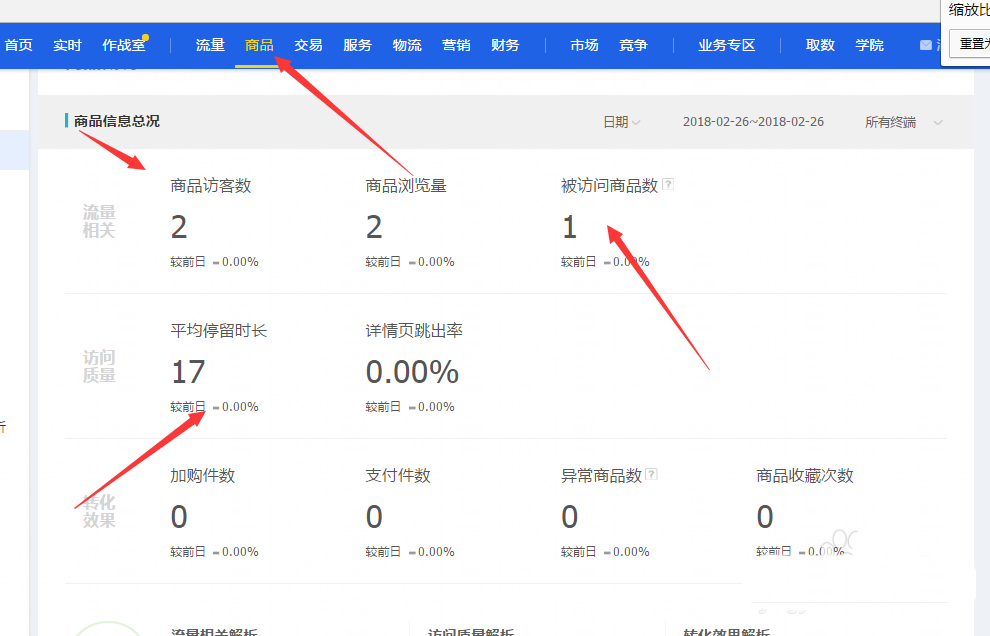Open the 财务 tab
Image resolution: width=990 pixels, height=636 pixels.
[x=505, y=45]
